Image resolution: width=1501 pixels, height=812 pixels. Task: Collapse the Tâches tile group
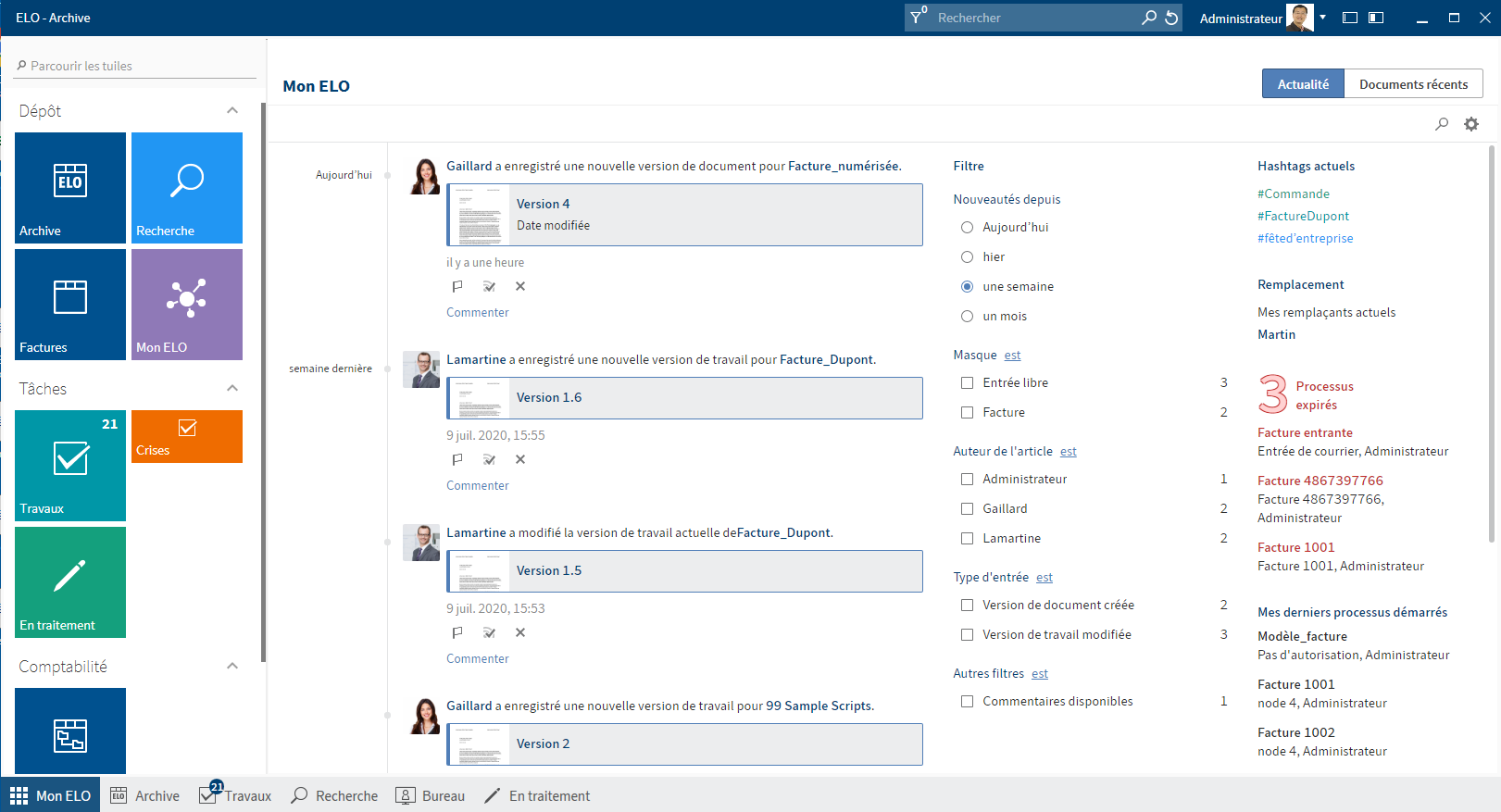coord(232,388)
